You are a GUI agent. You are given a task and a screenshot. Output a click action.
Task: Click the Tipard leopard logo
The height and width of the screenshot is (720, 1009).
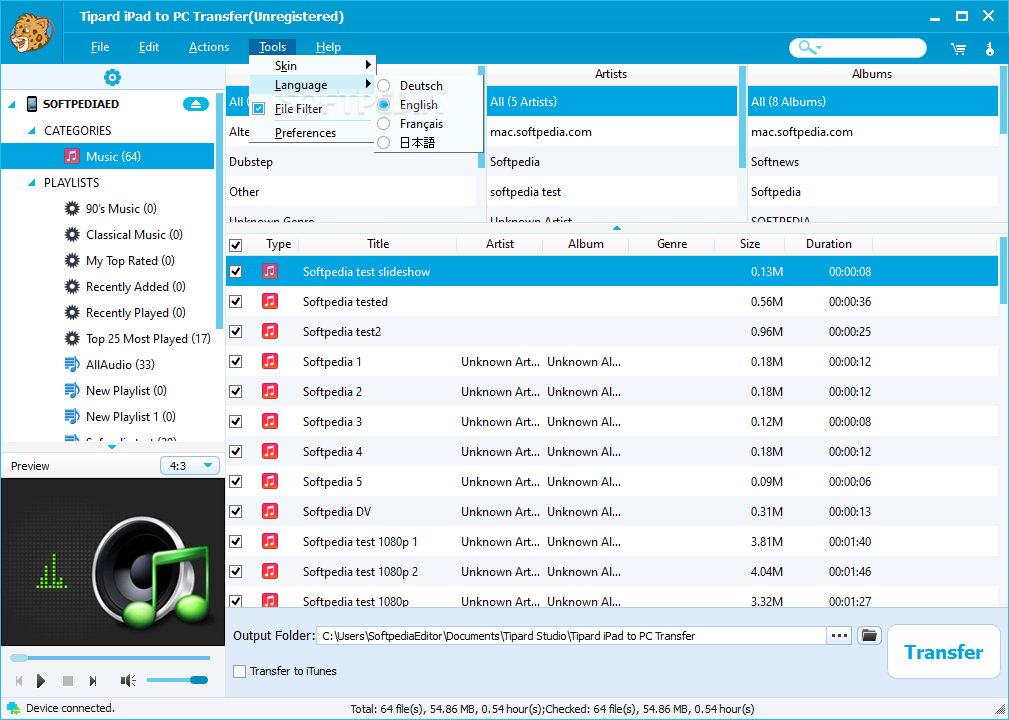(x=32, y=32)
